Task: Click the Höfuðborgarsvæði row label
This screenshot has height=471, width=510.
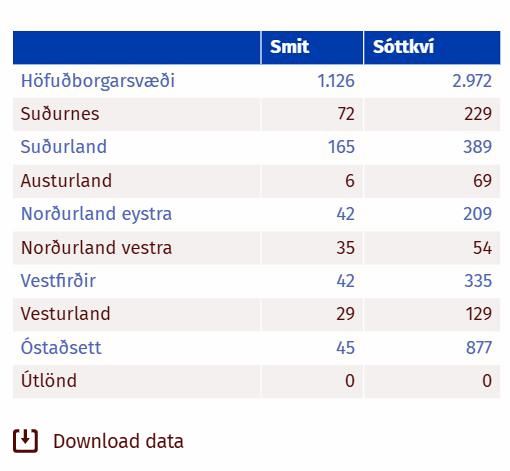Action: [98, 81]
